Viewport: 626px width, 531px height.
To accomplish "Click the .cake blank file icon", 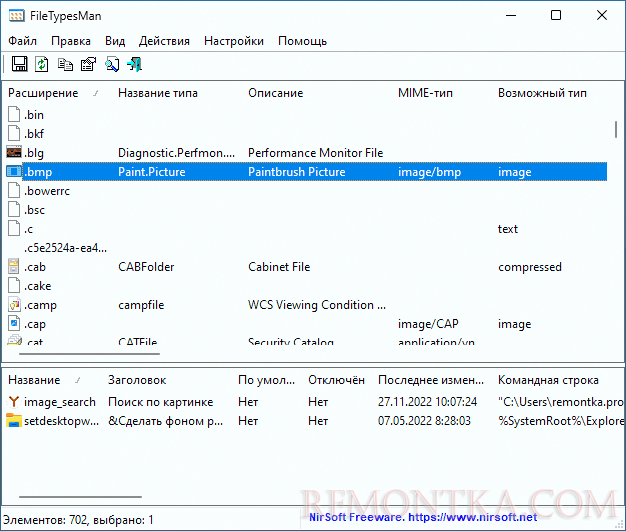I will 14,286.
